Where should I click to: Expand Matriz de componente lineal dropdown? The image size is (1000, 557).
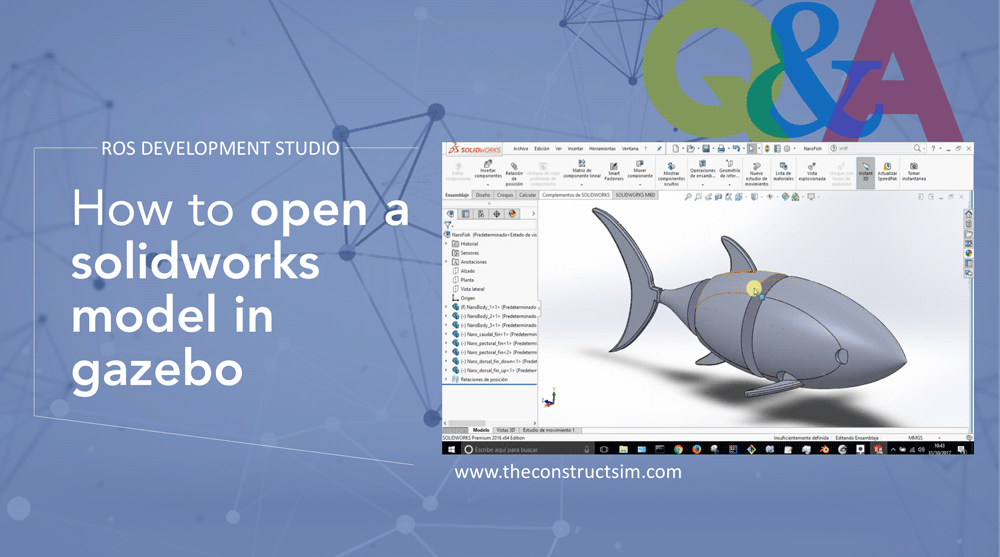pyautogui.click(x=581, y=185)
